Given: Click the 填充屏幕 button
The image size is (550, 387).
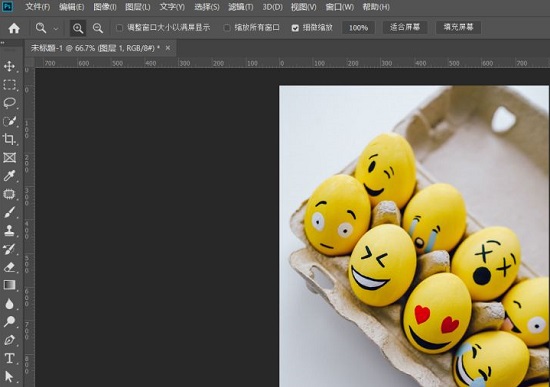Looking at the screenshot, I should click(x=458, y=27).
